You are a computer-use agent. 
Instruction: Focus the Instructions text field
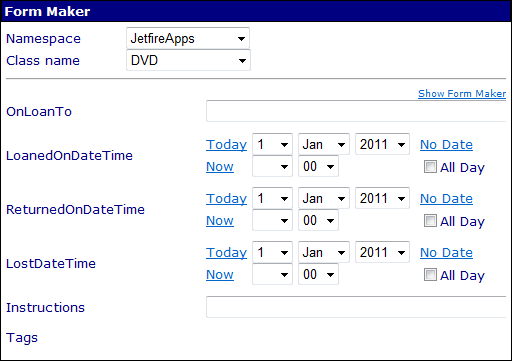click(x=356, y=307)
